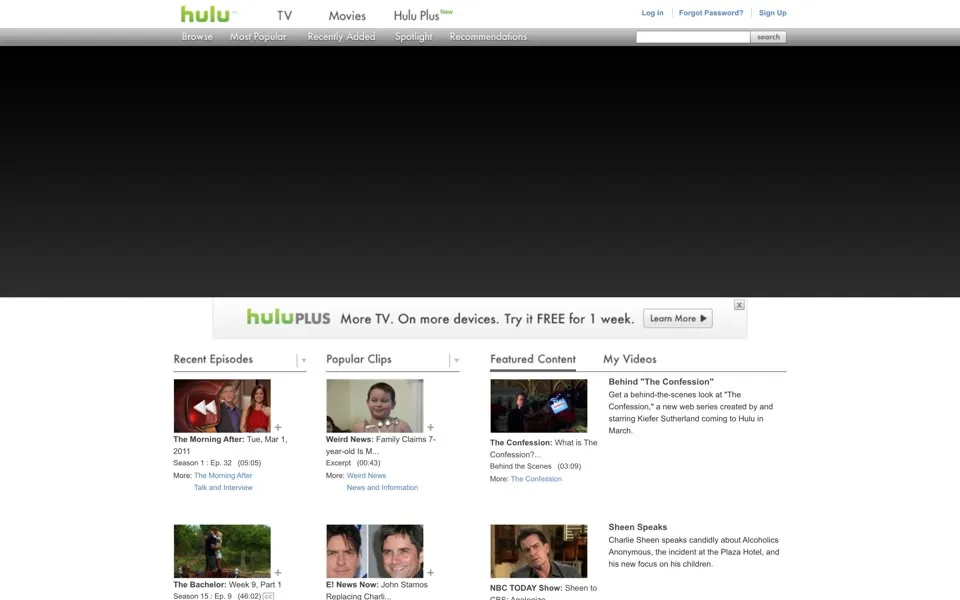960x600 pixels.
Task: Expand the Popular Clips dropdown arrow
Action: (x=456, y=361)
